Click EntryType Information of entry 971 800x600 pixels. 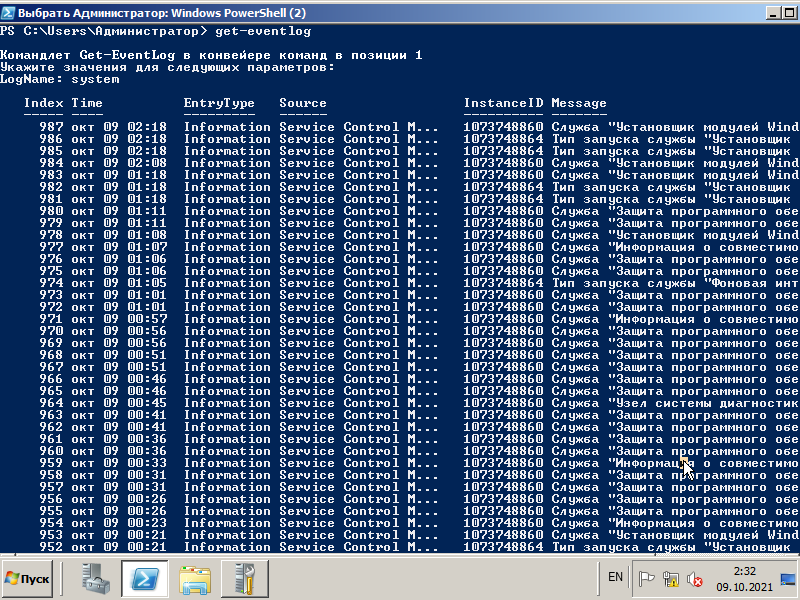(227, 319)
